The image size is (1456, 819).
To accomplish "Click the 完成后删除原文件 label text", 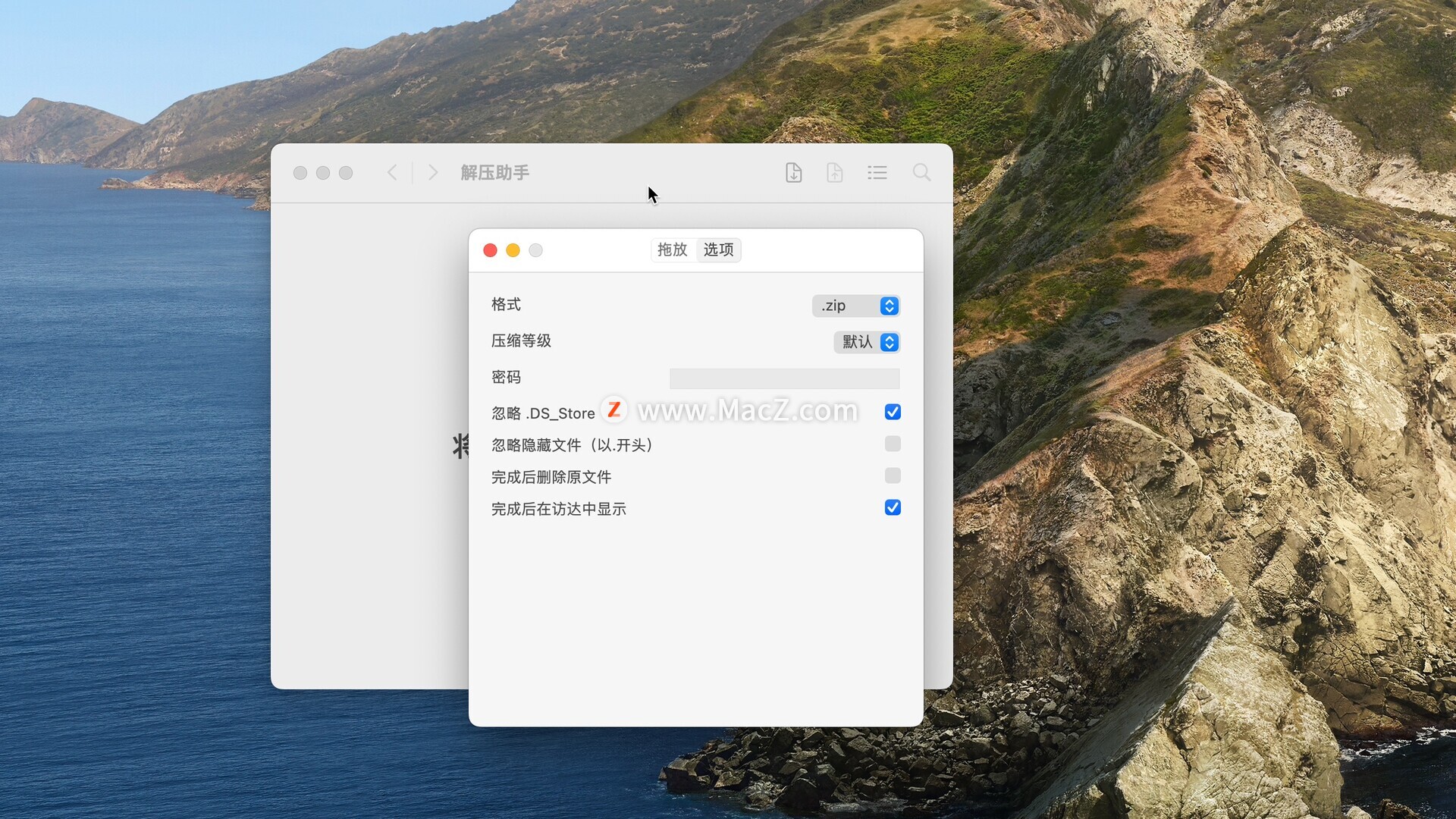I will tap(551, 477).
